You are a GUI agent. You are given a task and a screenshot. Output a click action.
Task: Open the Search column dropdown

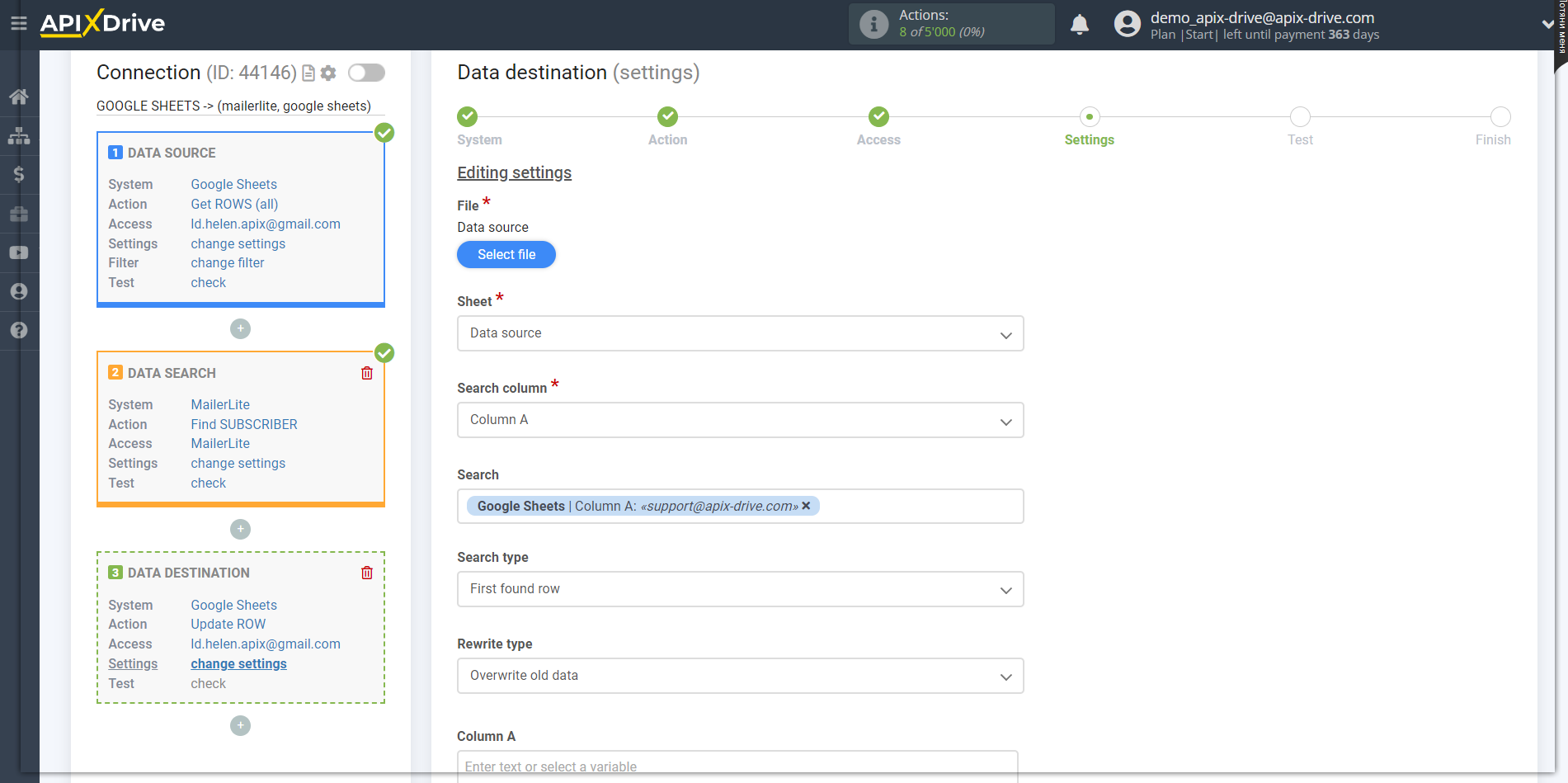740,420
